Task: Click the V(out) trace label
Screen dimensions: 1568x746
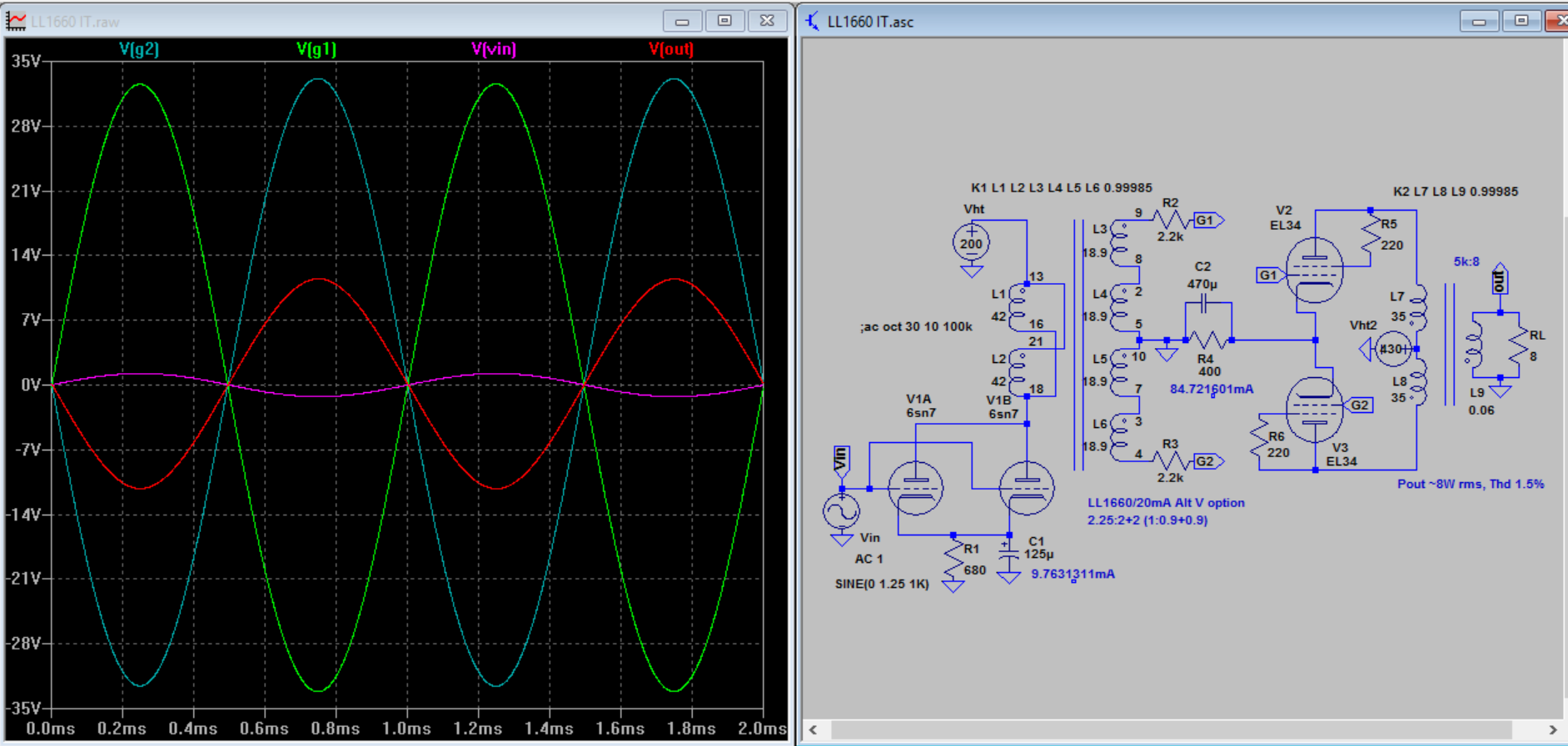Action: pyautogui.click(x=671, y=49)
